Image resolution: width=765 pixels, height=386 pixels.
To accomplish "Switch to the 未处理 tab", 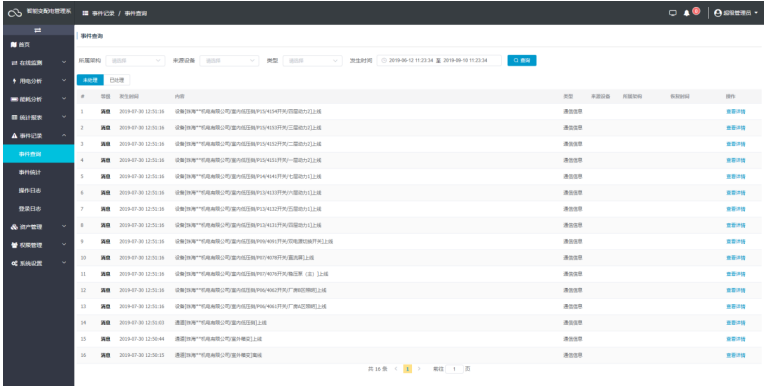I will (90, 80).
